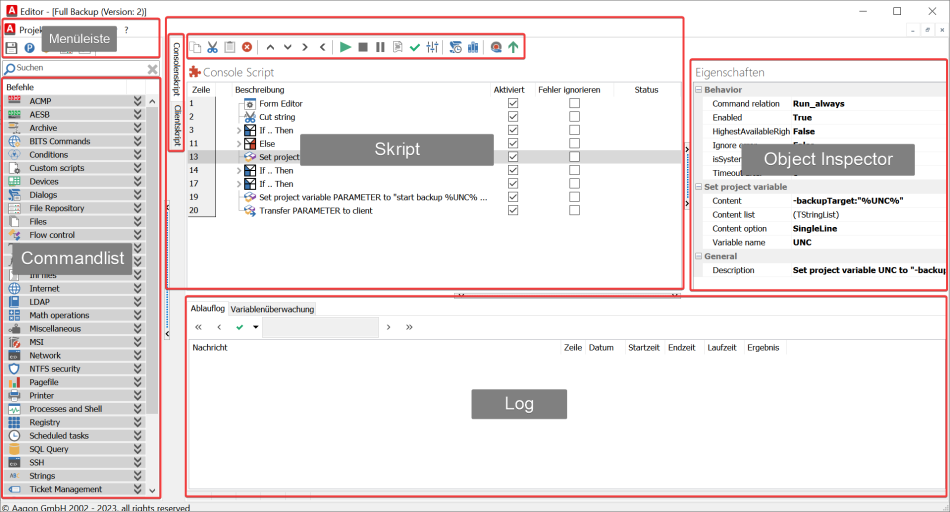Click the Printer category icon

pos(15,396)
